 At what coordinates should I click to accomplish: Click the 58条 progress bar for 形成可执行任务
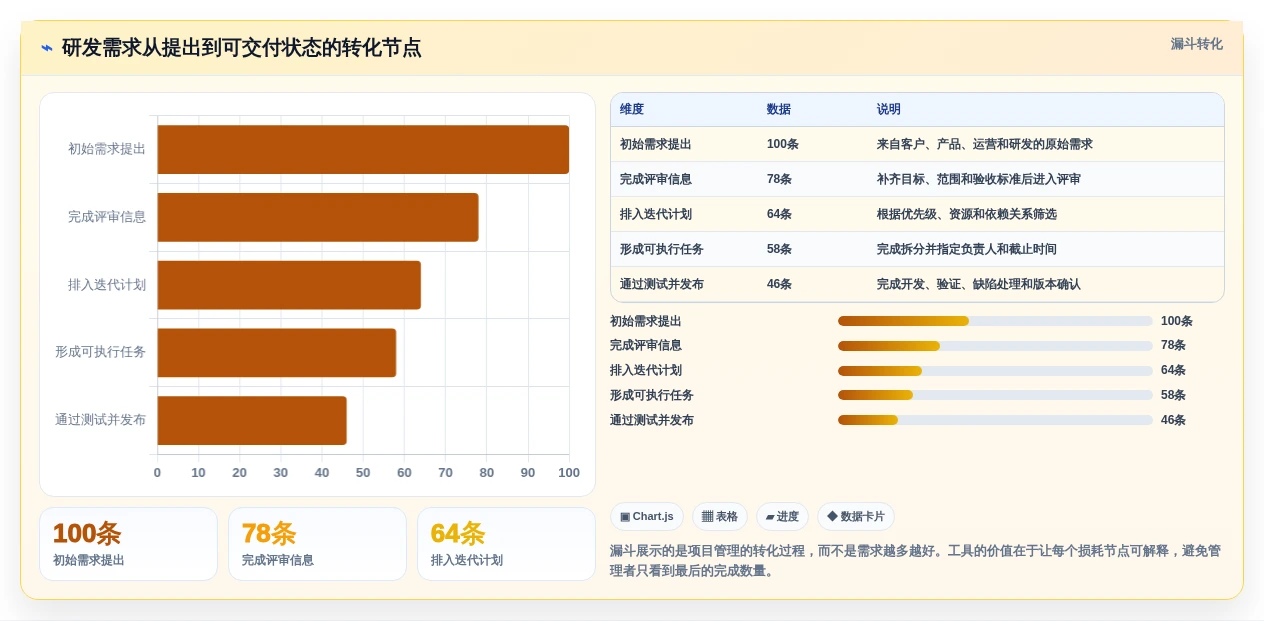995,395
